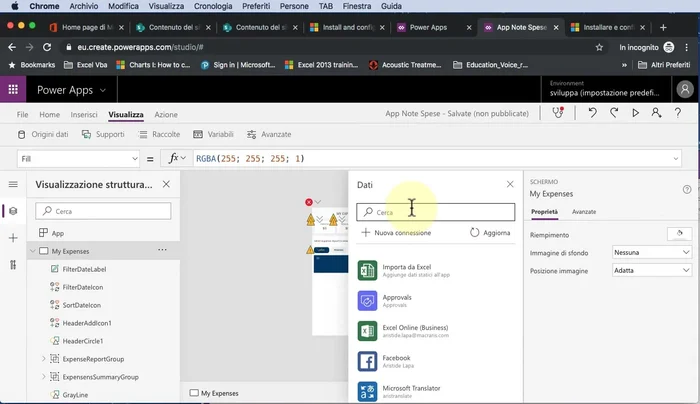Open advanced tools icon in left sidebar

[x=13, y=264]
